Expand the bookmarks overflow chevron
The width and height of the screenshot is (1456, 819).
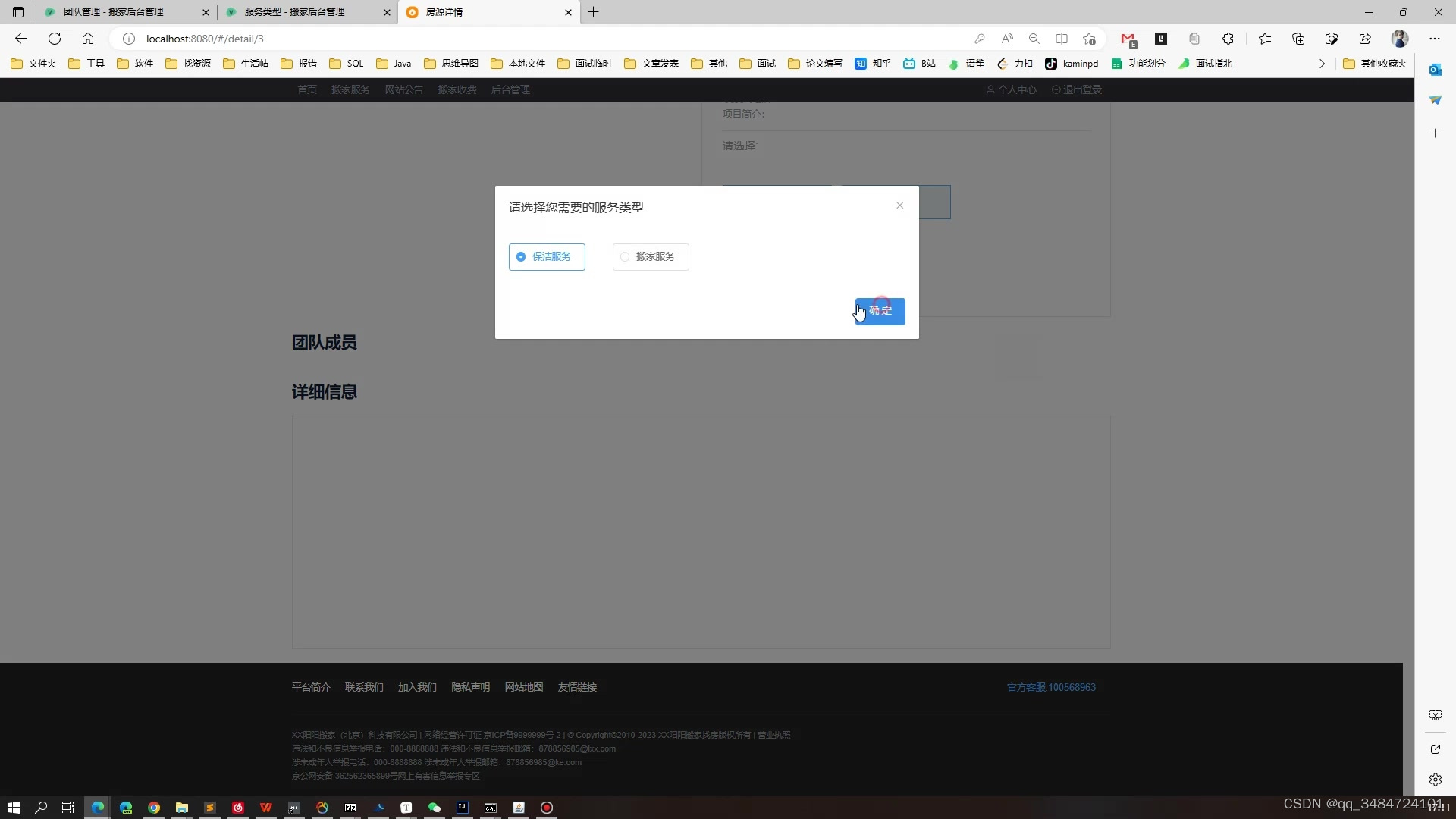pyautogui.click(x=1322, y=64)
